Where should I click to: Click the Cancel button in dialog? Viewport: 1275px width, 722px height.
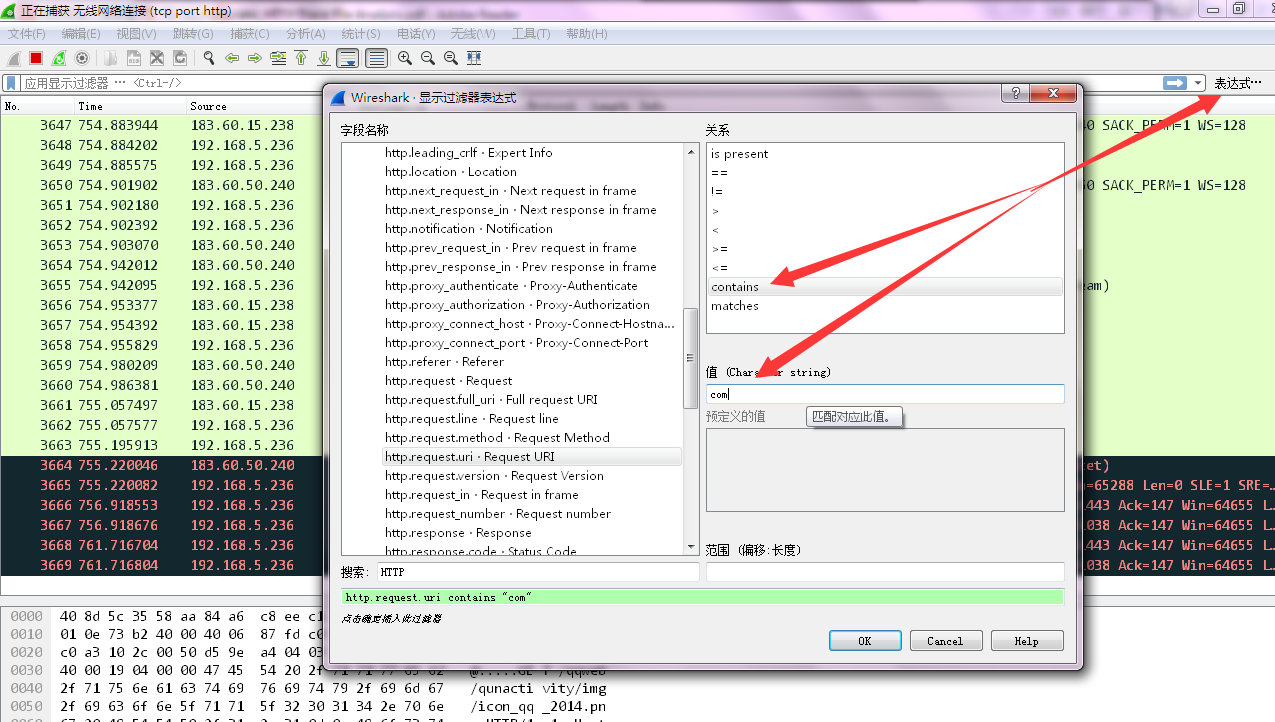coord(945,641)
